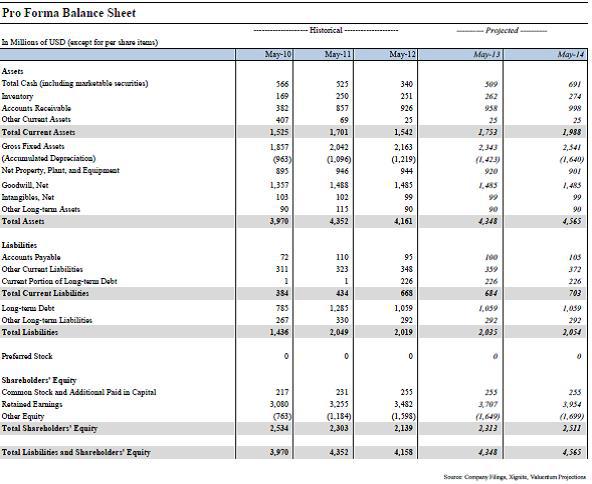Screen dimensions: 592x484
Task: Click the Long-term Debt row label
Action: [x=28, y=308]
